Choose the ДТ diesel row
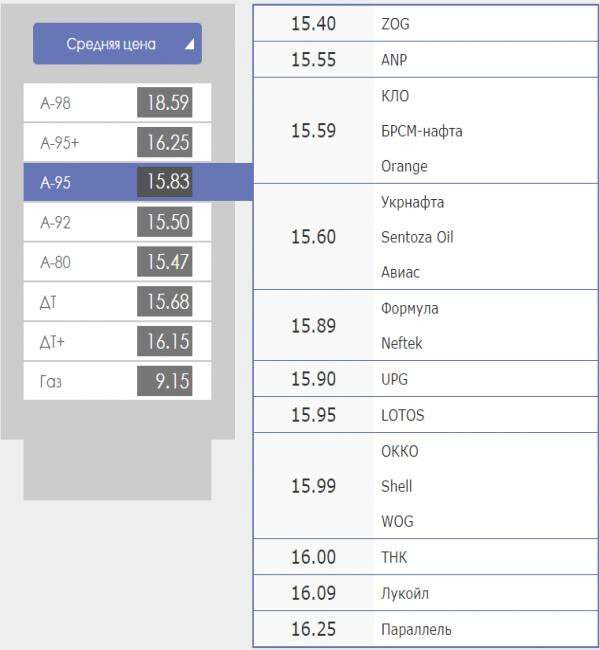This screenshot has height=650, width=600. (117, 302)
